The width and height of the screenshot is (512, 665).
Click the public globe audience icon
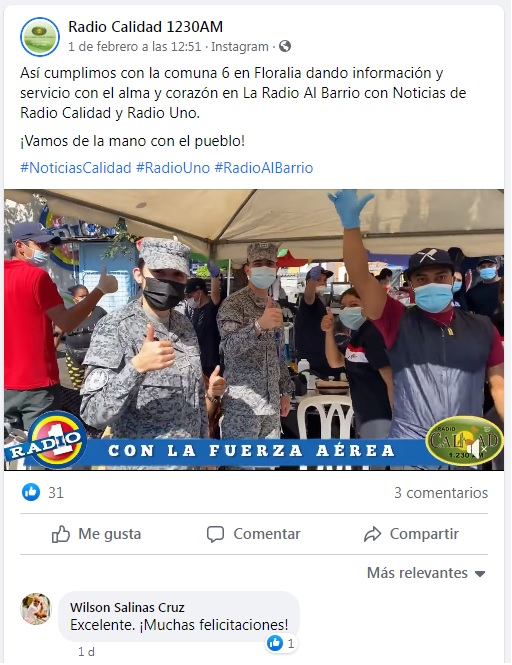point(285,46)
